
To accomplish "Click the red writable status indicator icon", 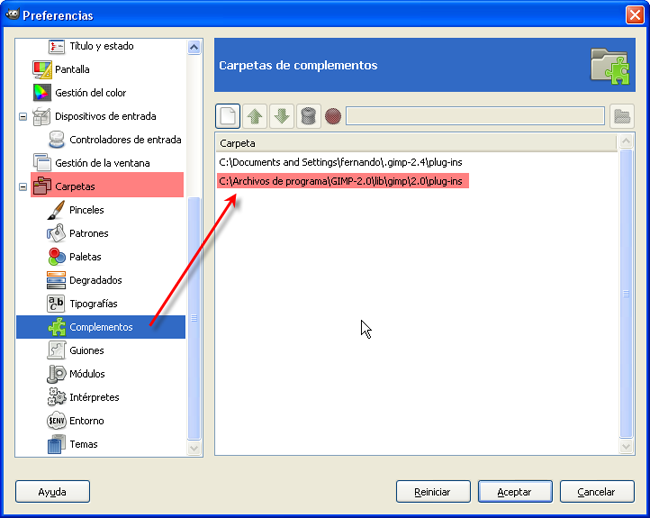I will (x=333, y=116).
